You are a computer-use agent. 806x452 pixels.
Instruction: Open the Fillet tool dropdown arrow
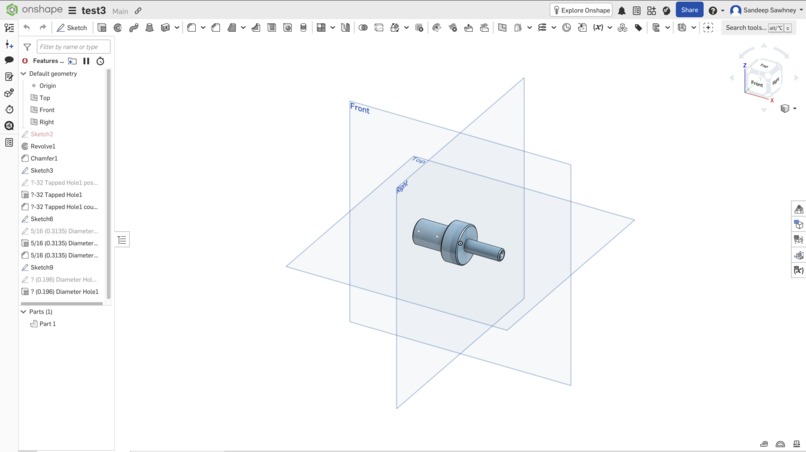203,28
